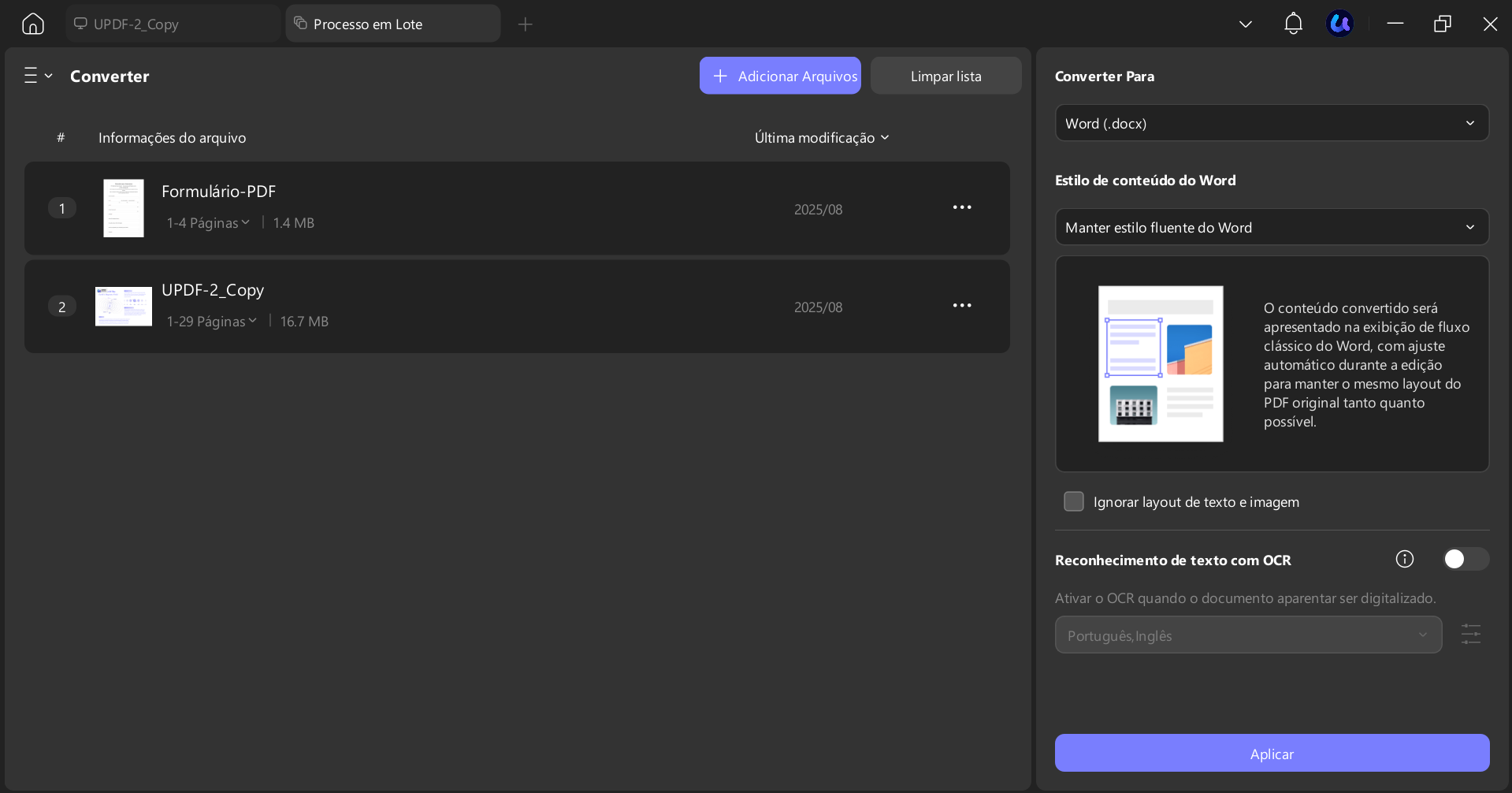
Task: Open the 'Manter estilo fluente do Word' dropdown
Action: [1270, 227]
